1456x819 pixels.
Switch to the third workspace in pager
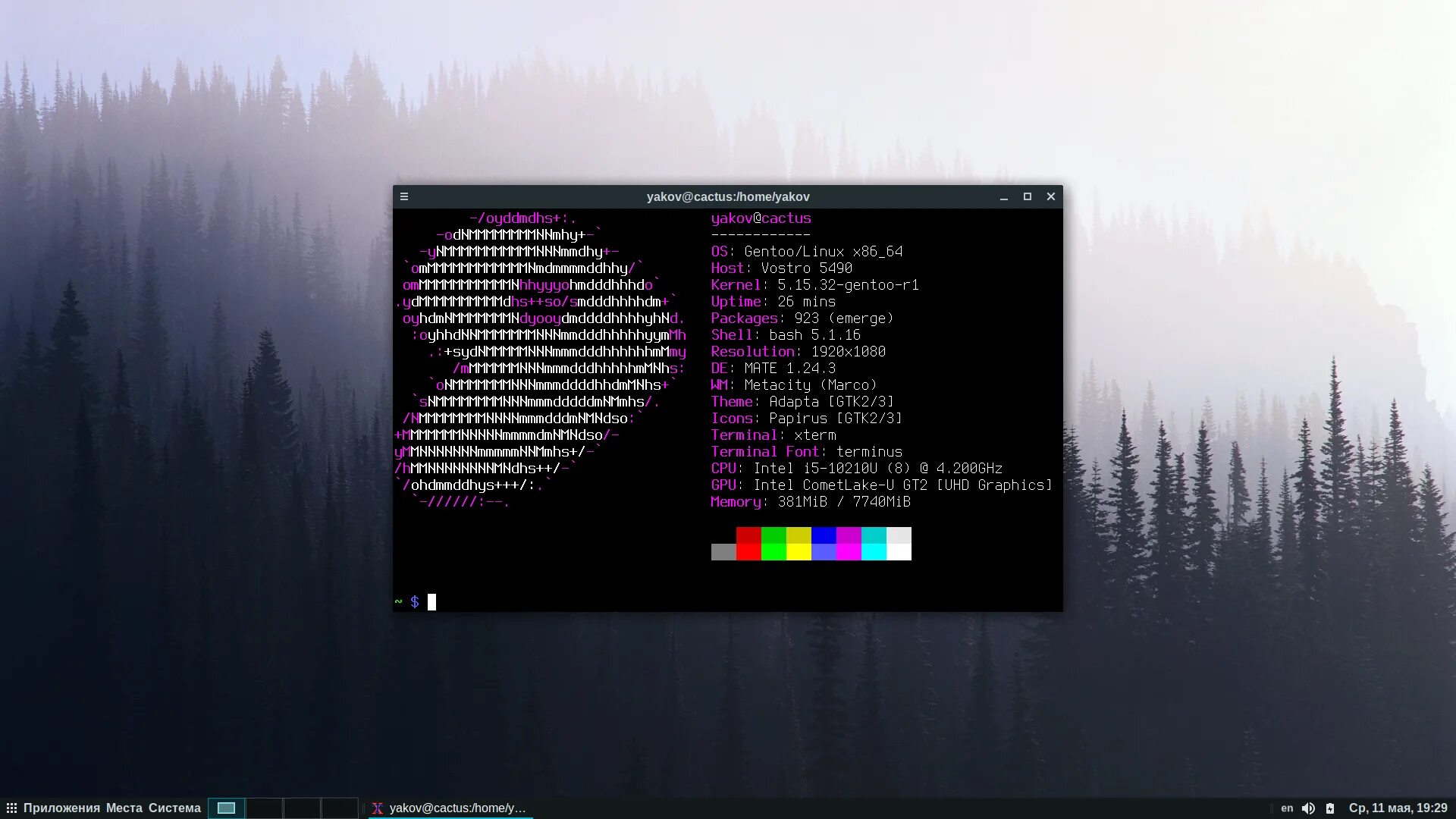(302, 808)
